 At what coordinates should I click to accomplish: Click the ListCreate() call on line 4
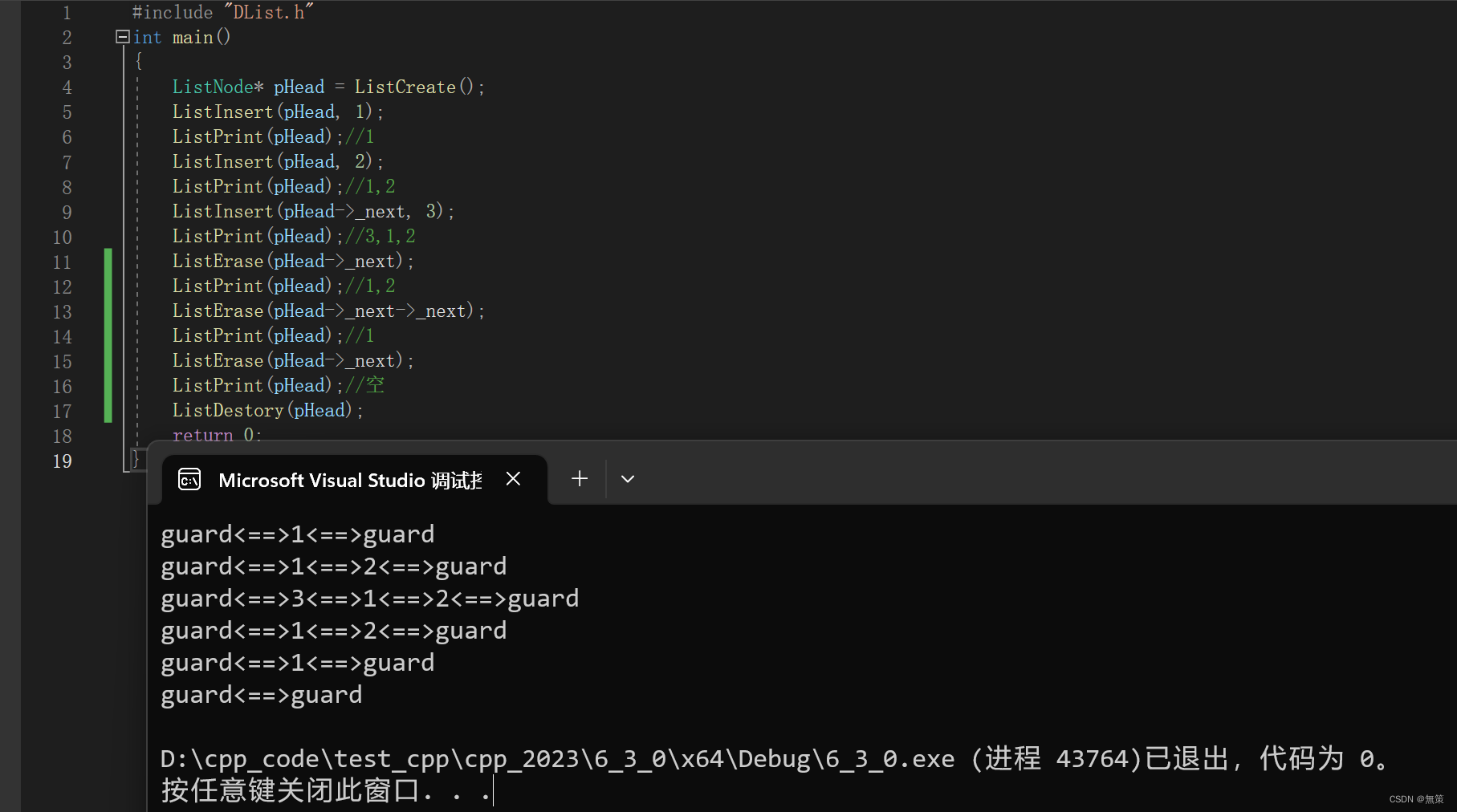point(420,87)
